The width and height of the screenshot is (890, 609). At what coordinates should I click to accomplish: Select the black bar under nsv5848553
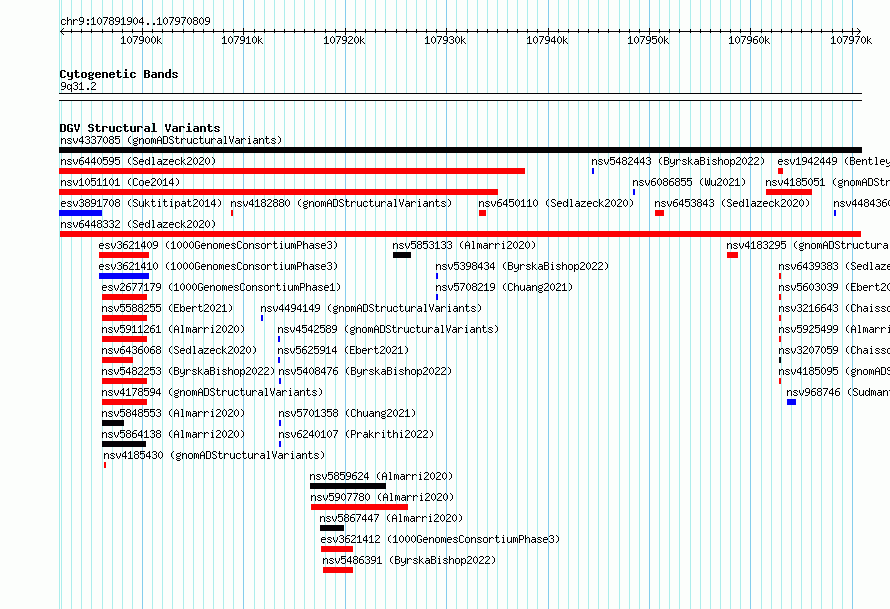[113, 423]
